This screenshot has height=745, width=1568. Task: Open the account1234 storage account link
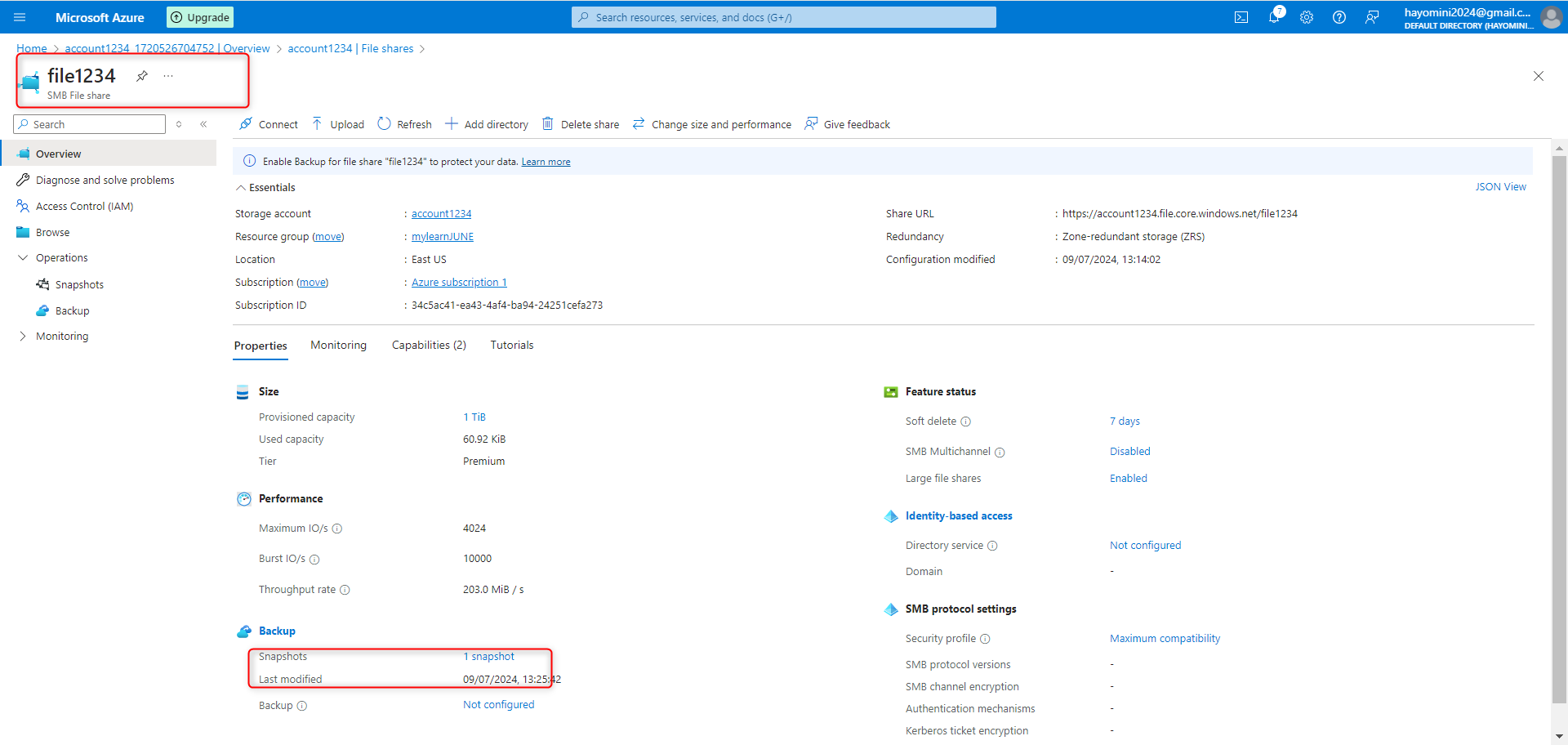(x=441, y=214)
